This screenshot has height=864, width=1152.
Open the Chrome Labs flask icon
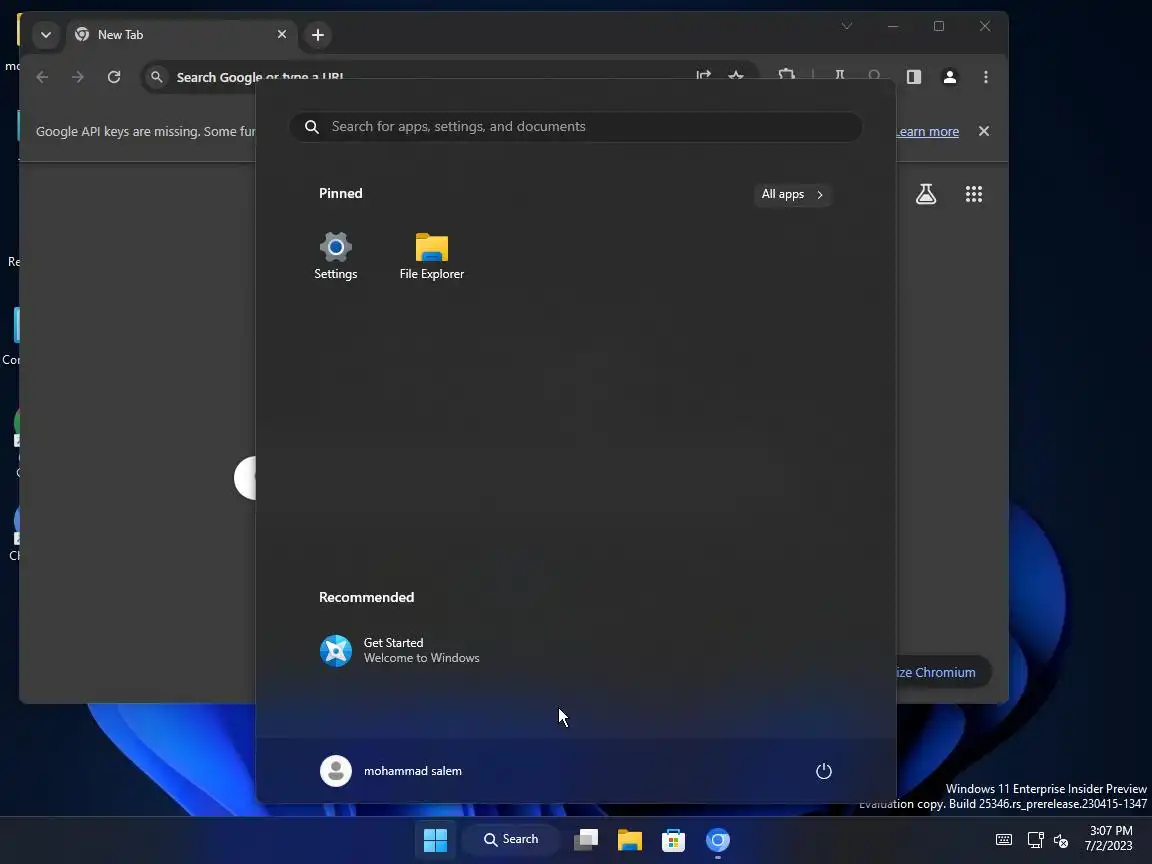click(x=926, y=194)
